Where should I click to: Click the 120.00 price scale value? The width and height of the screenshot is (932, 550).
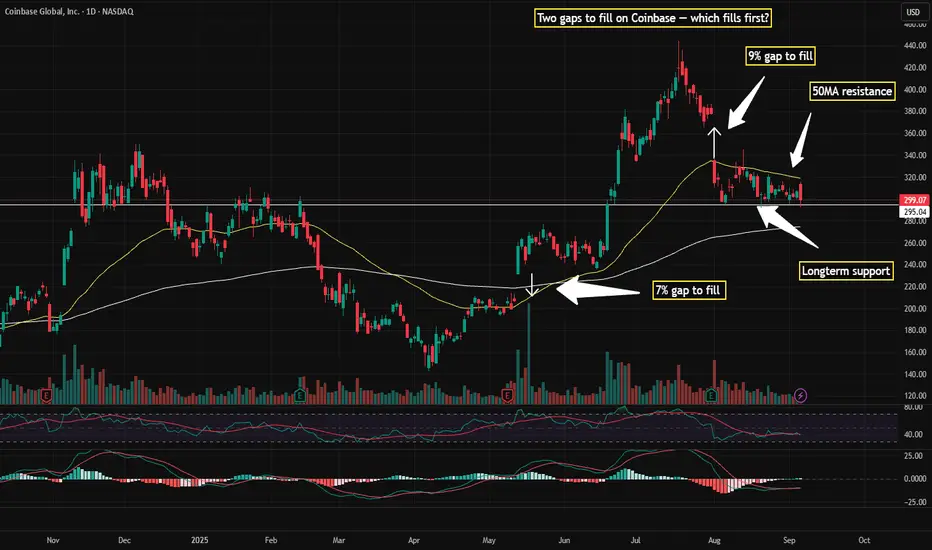[x=915, y=396]
